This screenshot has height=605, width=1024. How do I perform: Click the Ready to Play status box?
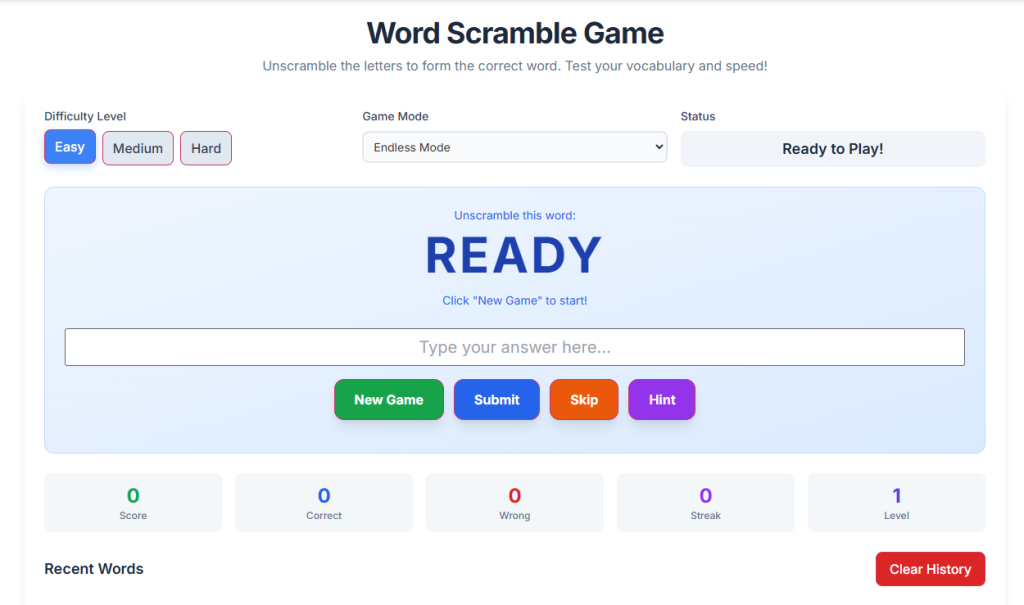(x=832, y=148)
